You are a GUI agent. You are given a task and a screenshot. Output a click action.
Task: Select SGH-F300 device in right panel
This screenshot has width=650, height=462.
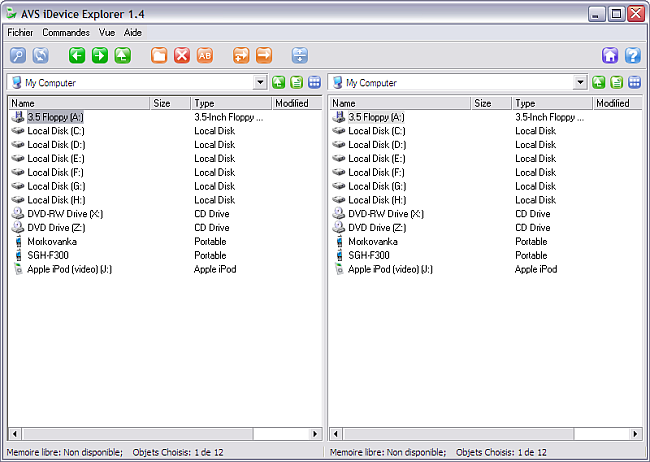click(x=369, y=255)
